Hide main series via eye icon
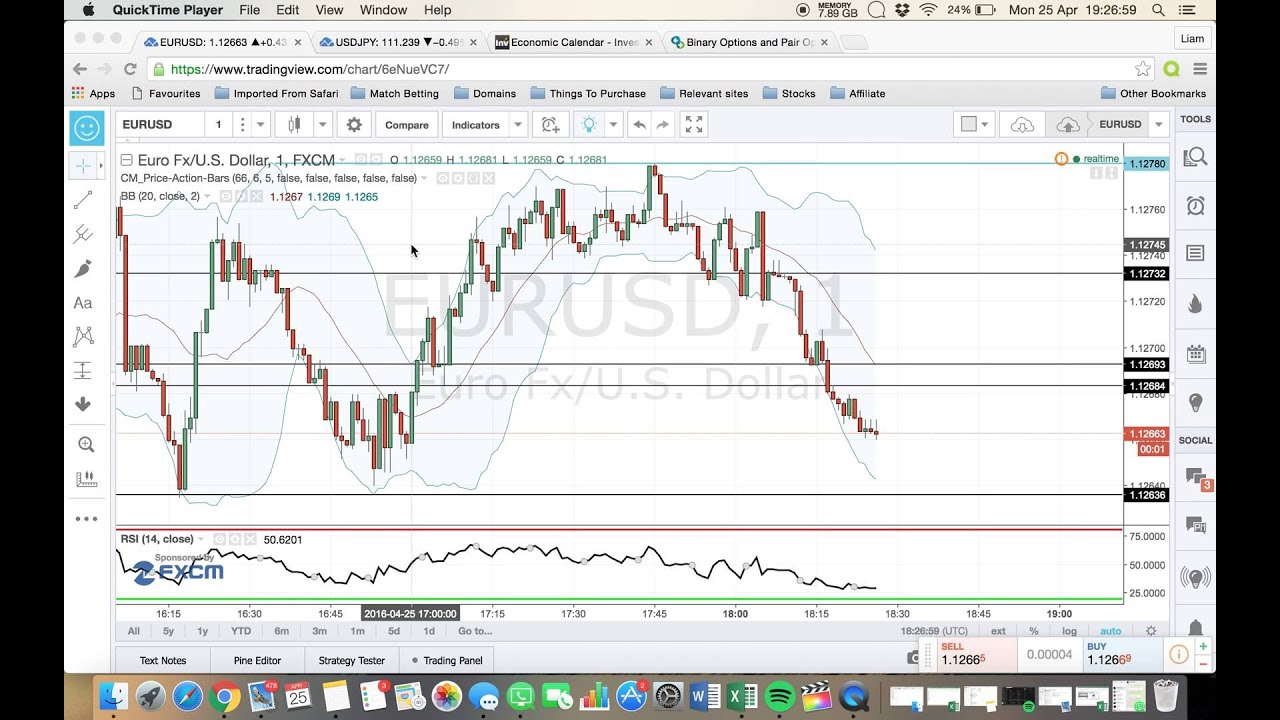The height and width of the screenshot is (720, 1280). [x=362, y=159]
